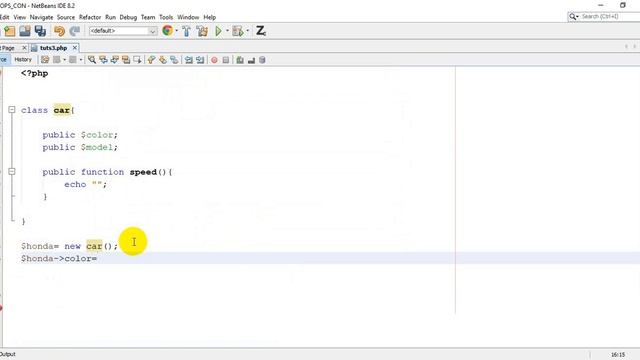640x360 pixels.
Task: Click the '$color' property declaration
Action: click(x=97, y=135)
